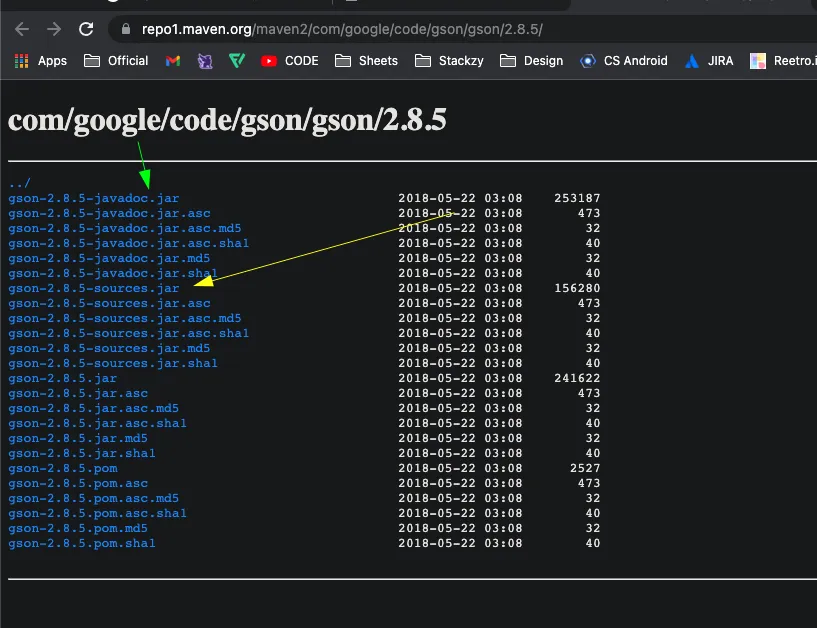Click the browser forward arrow

pyautogui.click(x=54, y=29)
